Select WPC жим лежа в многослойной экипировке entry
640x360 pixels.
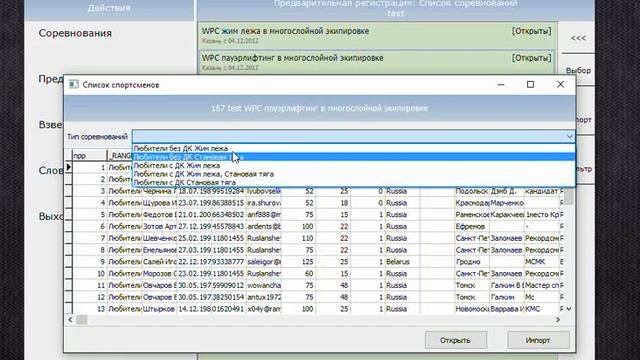coord(377,36)
